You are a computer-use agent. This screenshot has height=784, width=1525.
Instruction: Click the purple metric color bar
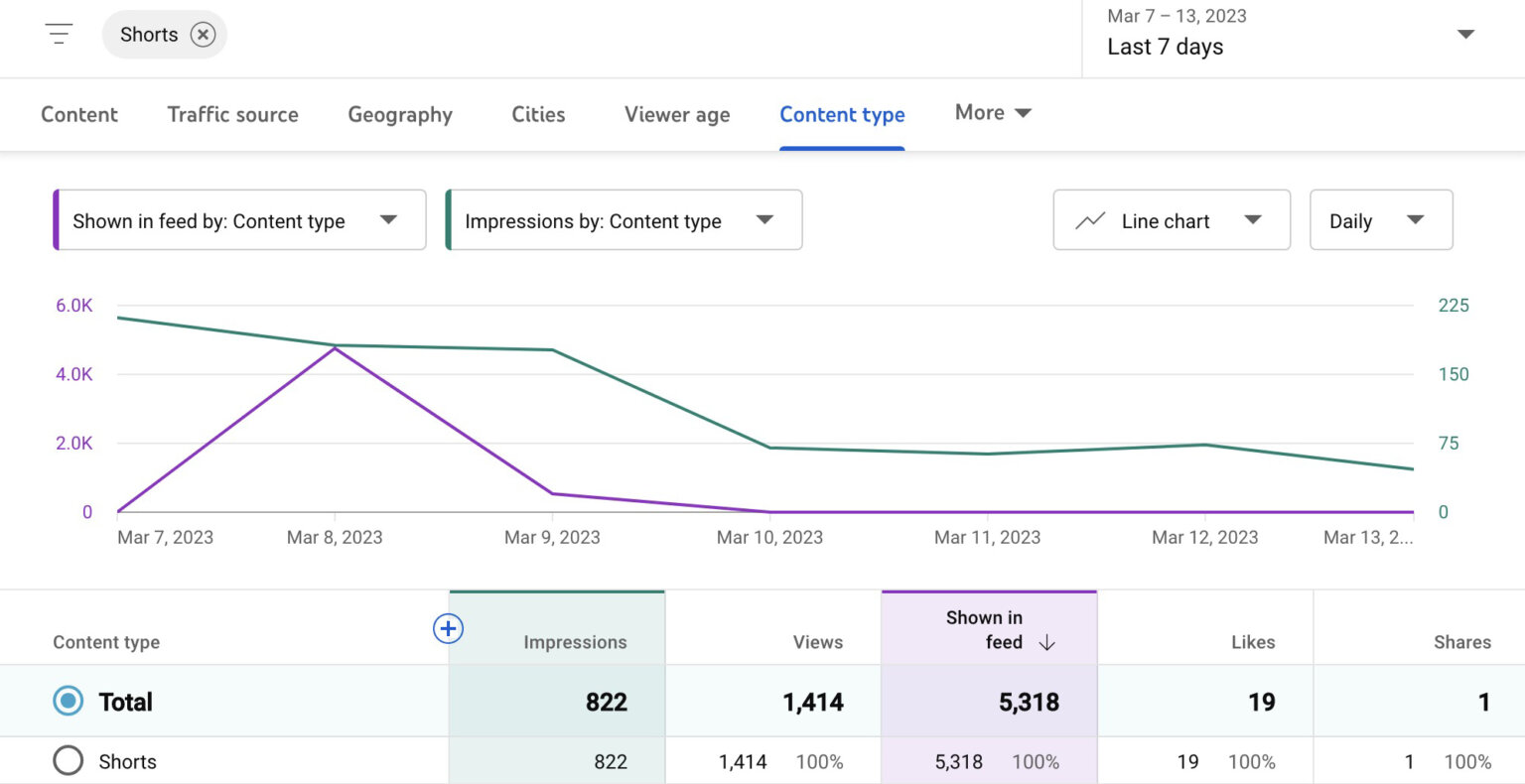[x=57, y=219]
